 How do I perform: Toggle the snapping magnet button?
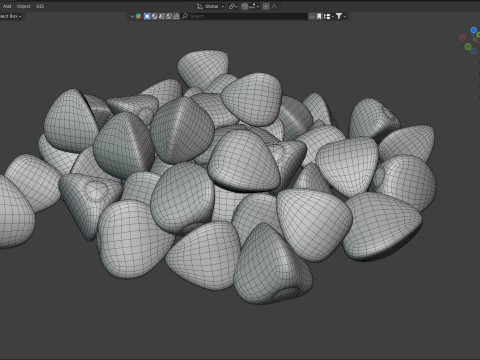[244, 6]
